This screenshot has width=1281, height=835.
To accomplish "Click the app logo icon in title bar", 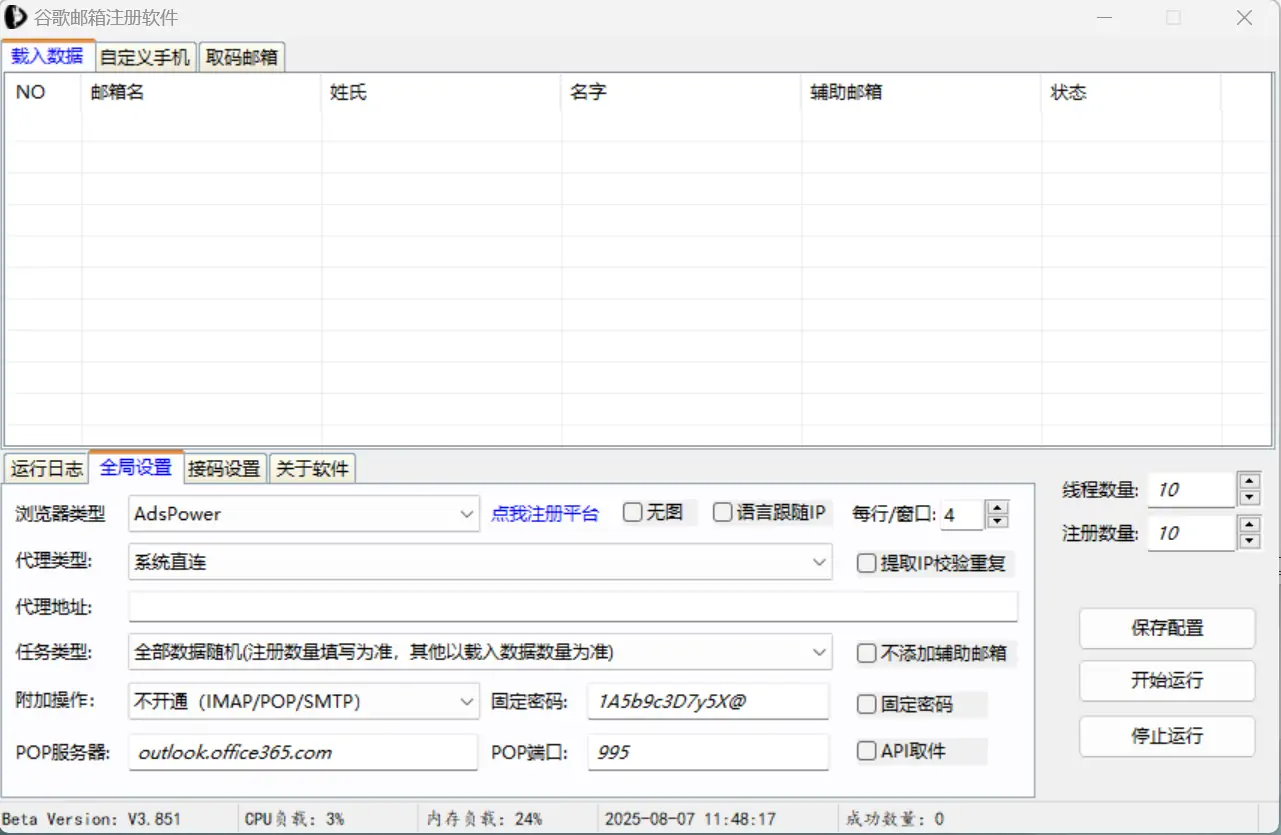I will (x=16, y=17).
